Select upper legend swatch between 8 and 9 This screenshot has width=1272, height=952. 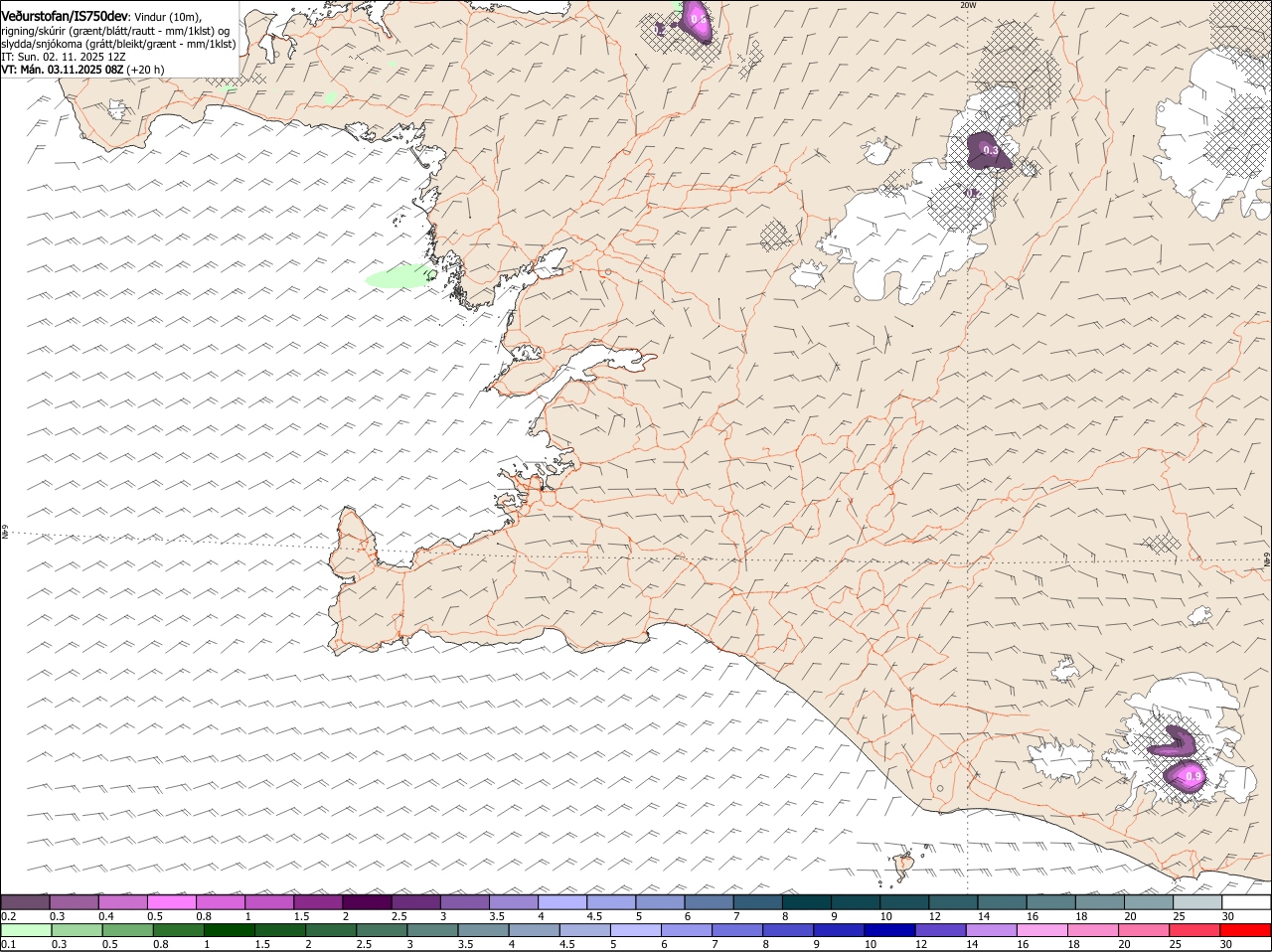807,901
